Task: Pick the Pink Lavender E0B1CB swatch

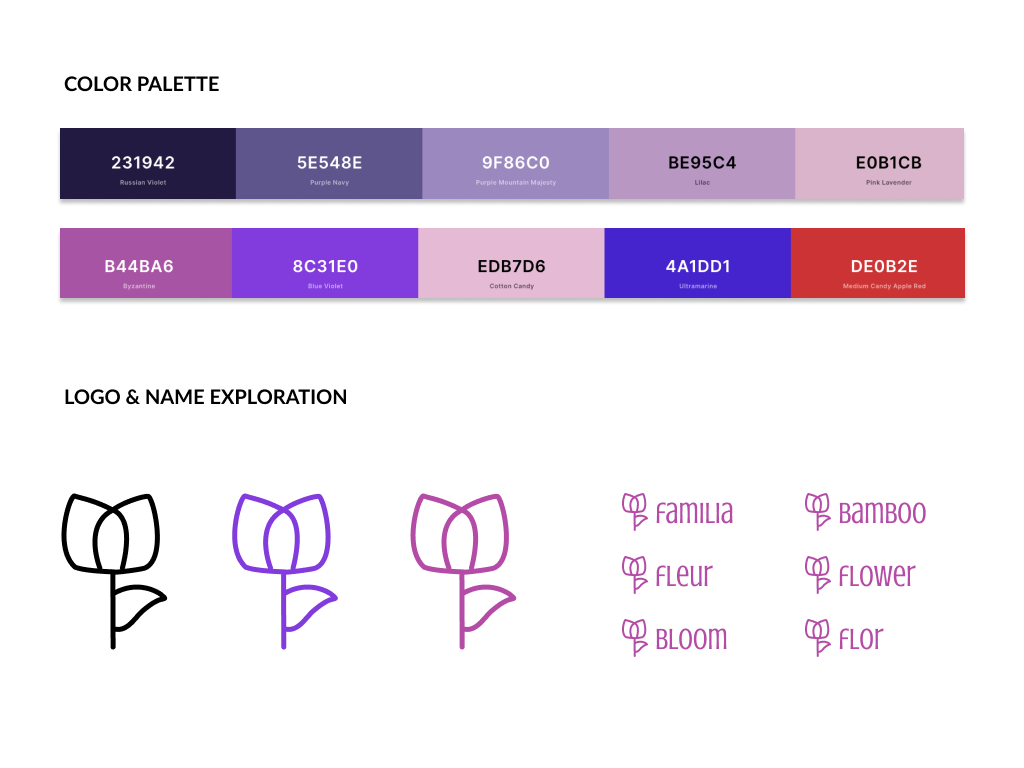Action: (880, 164)
